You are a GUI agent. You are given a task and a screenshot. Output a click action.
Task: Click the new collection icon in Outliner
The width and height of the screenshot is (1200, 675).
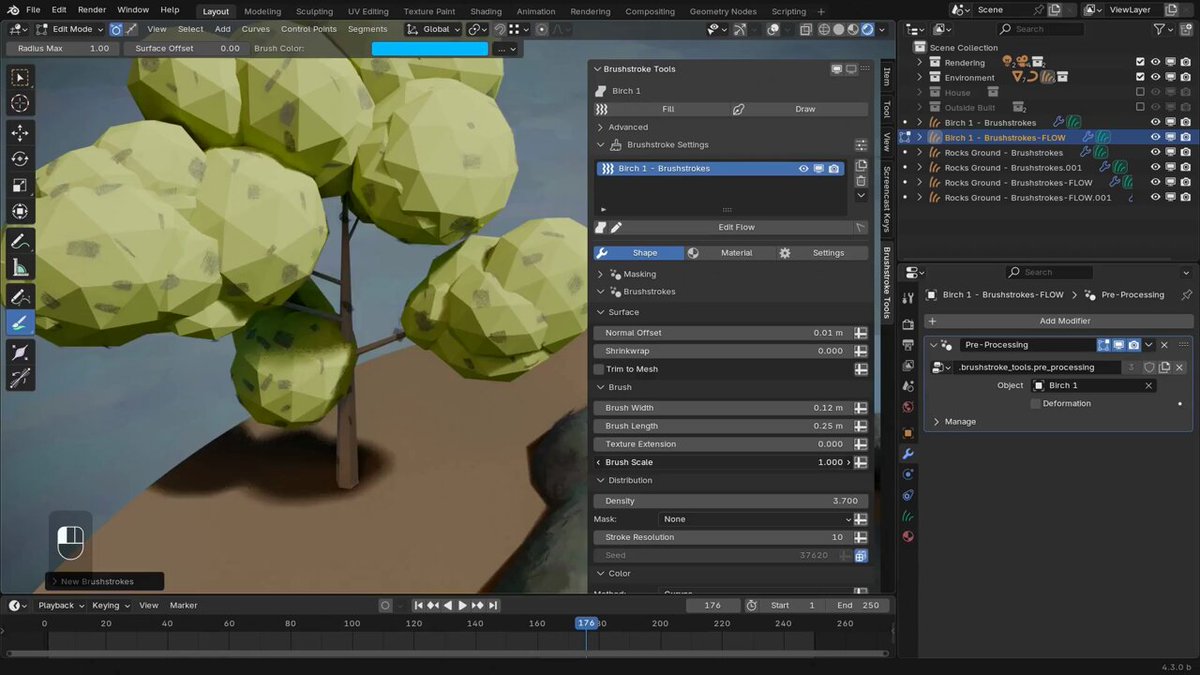click(x=1186, y=30)
